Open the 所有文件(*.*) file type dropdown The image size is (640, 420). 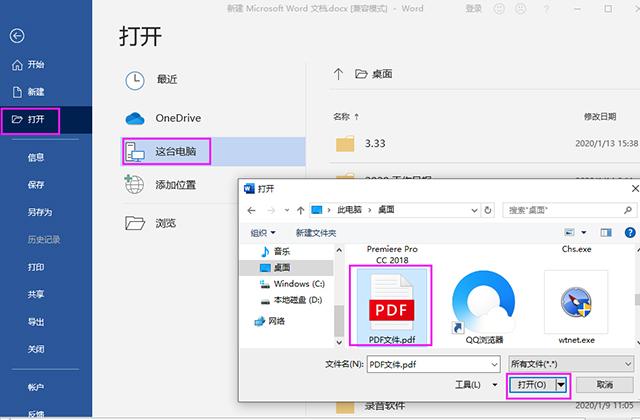point(571,364)
